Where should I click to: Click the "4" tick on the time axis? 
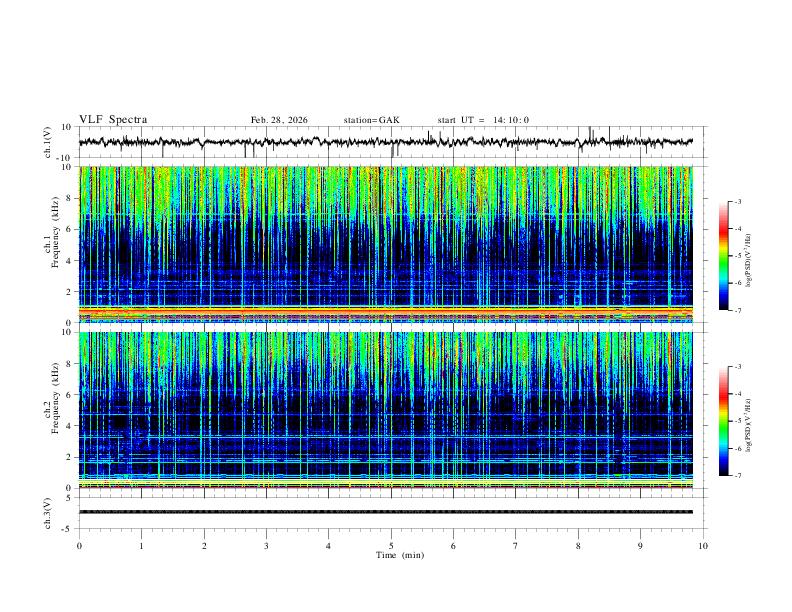pos(329,546)
